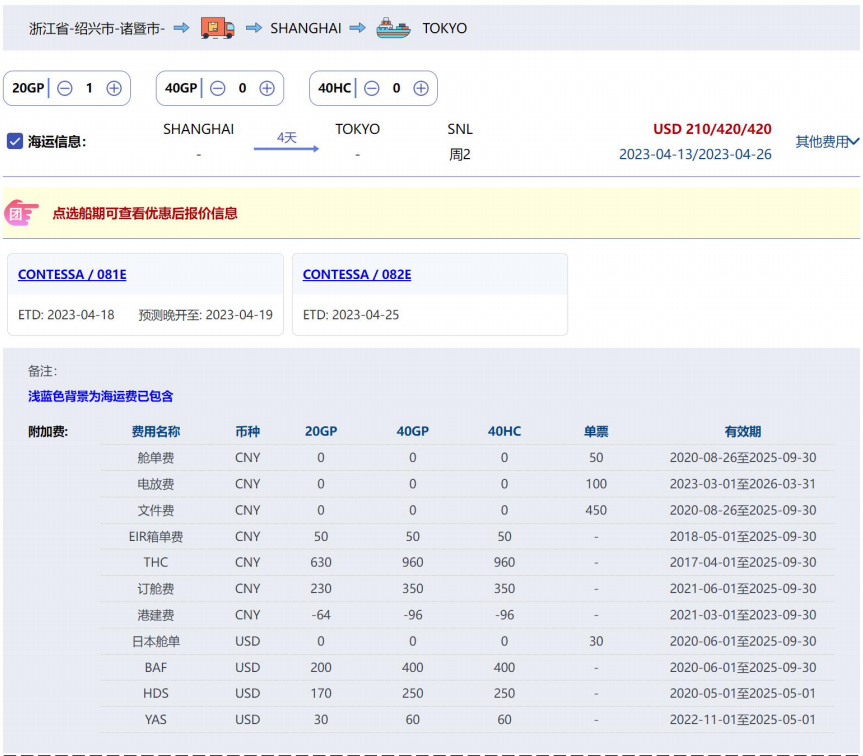Click the USD 210/420/420 price
Viewport: 863px width, 756px height.
pyautogui.click(x=712, y=129)
